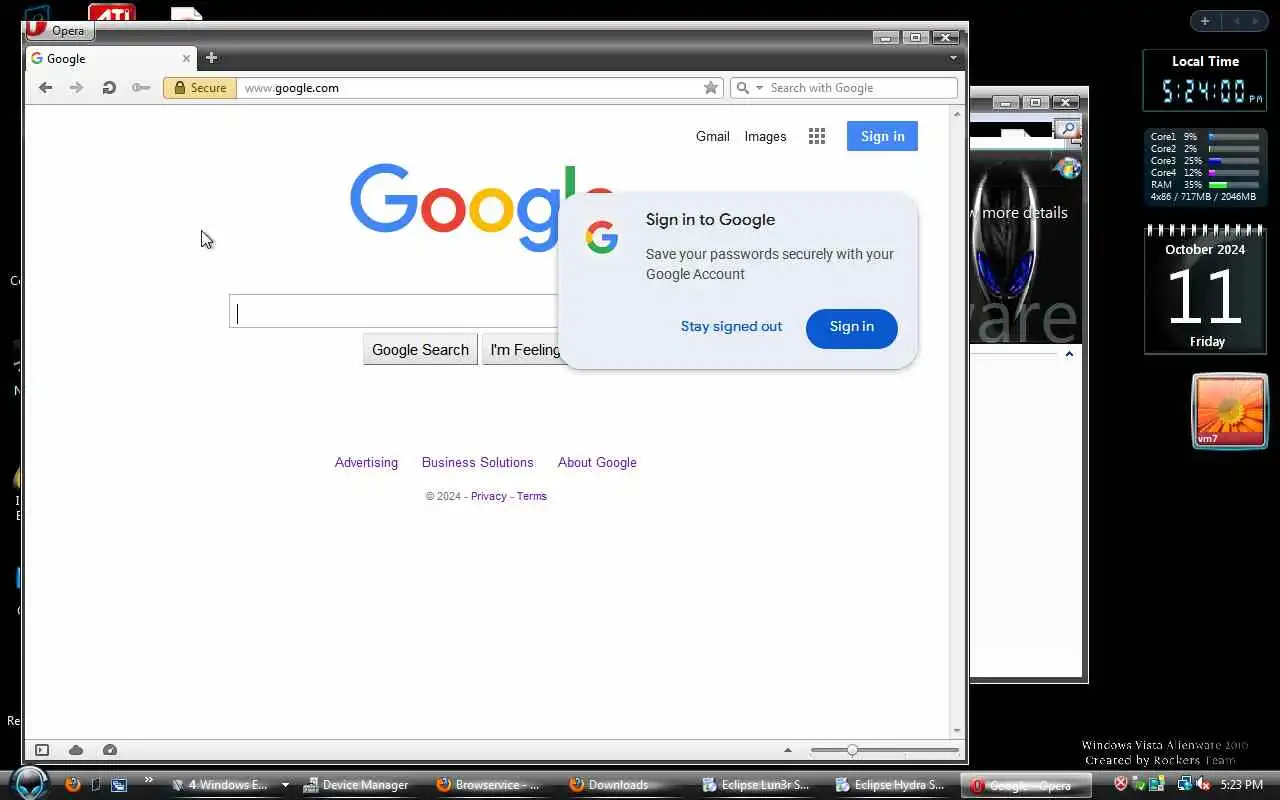Viewport: 1280px width, 800px height.
Task: Go back using the back arrow
Action: (45, 88)
